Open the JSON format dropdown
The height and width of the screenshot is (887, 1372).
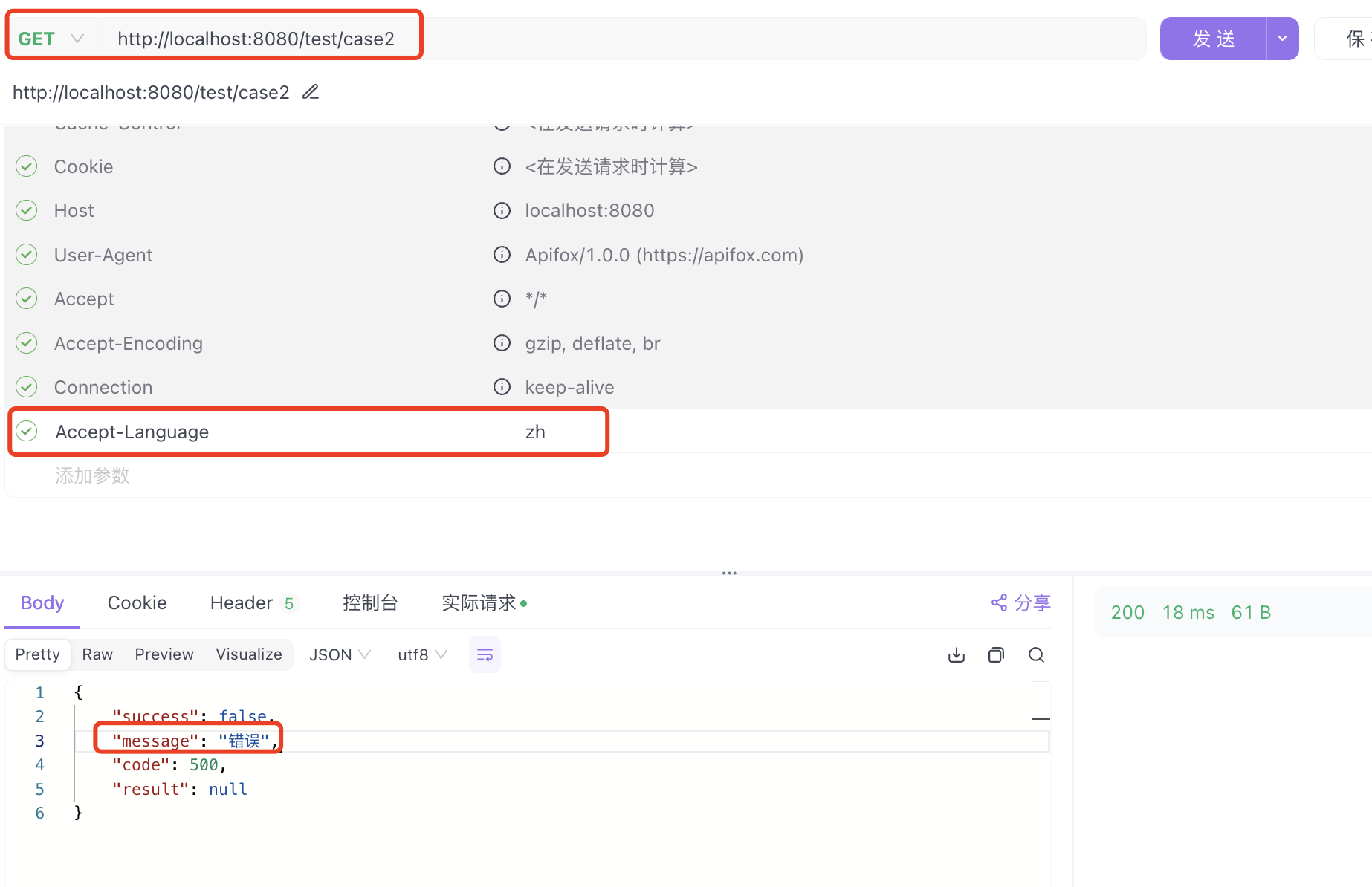point(339,654)
